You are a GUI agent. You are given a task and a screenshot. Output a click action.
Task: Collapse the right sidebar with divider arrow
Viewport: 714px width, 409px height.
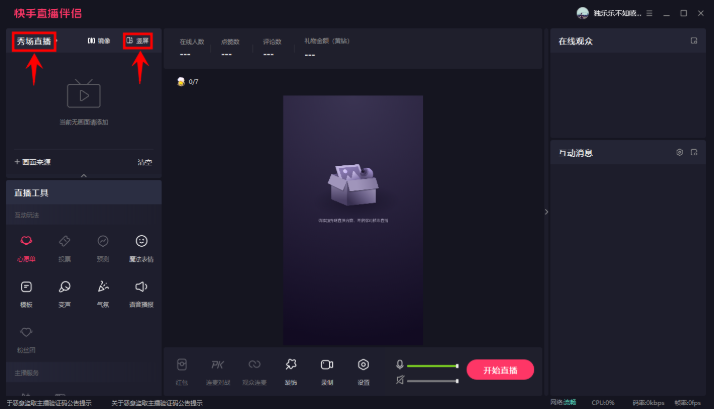pyautogui.click(x=545, y=212)
